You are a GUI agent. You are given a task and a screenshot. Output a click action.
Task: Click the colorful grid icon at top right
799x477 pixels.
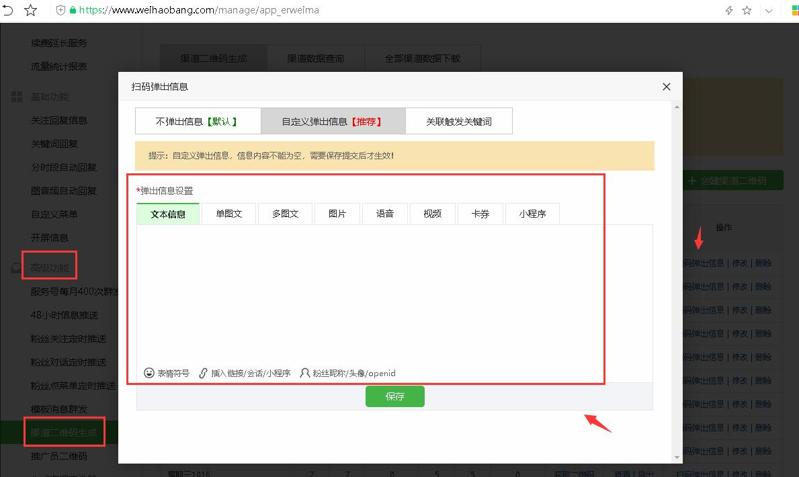point(795,10)
